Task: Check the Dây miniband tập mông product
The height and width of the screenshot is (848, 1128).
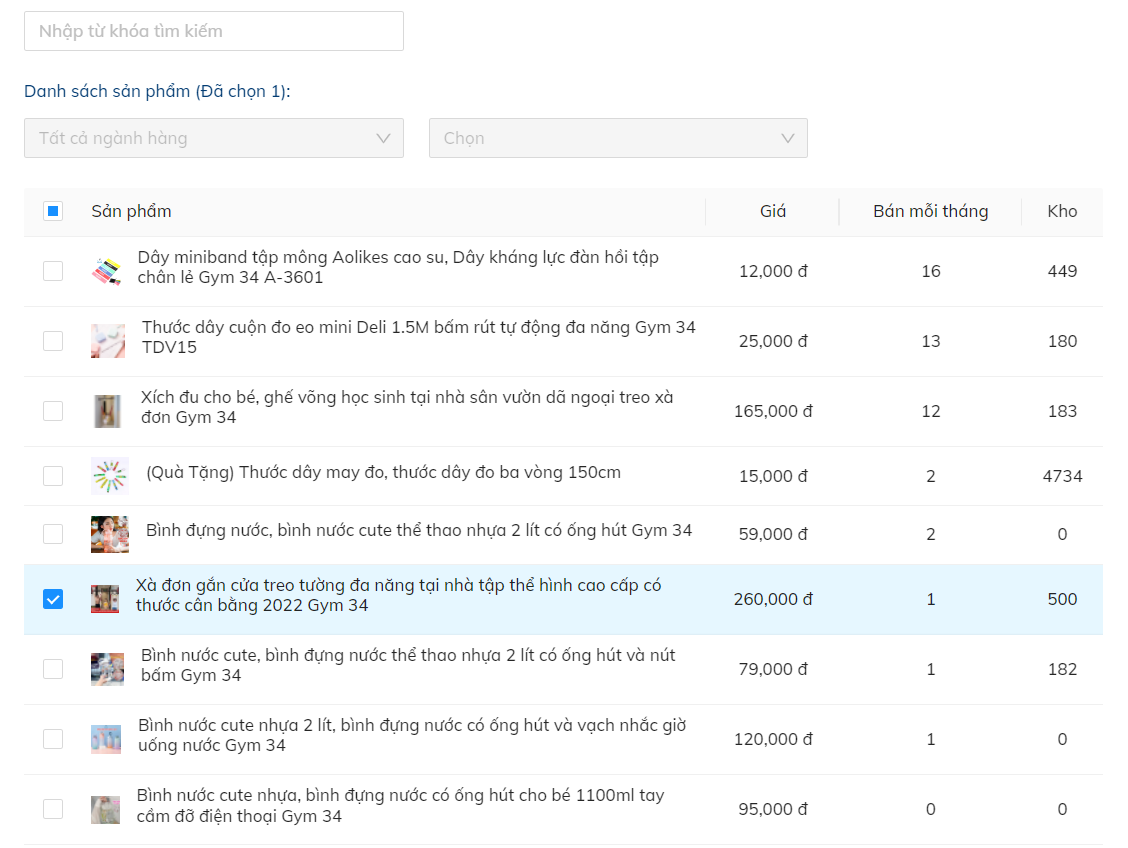Action: [x=53, y=271]
